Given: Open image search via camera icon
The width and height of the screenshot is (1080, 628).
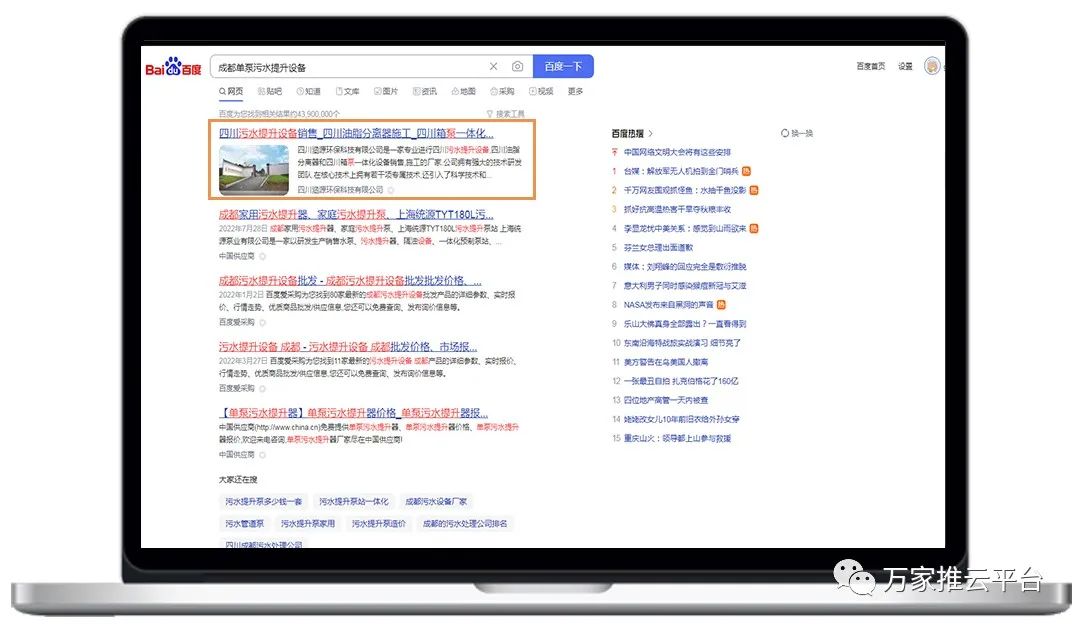Looking at the screenshot, I should click(517, 67).
